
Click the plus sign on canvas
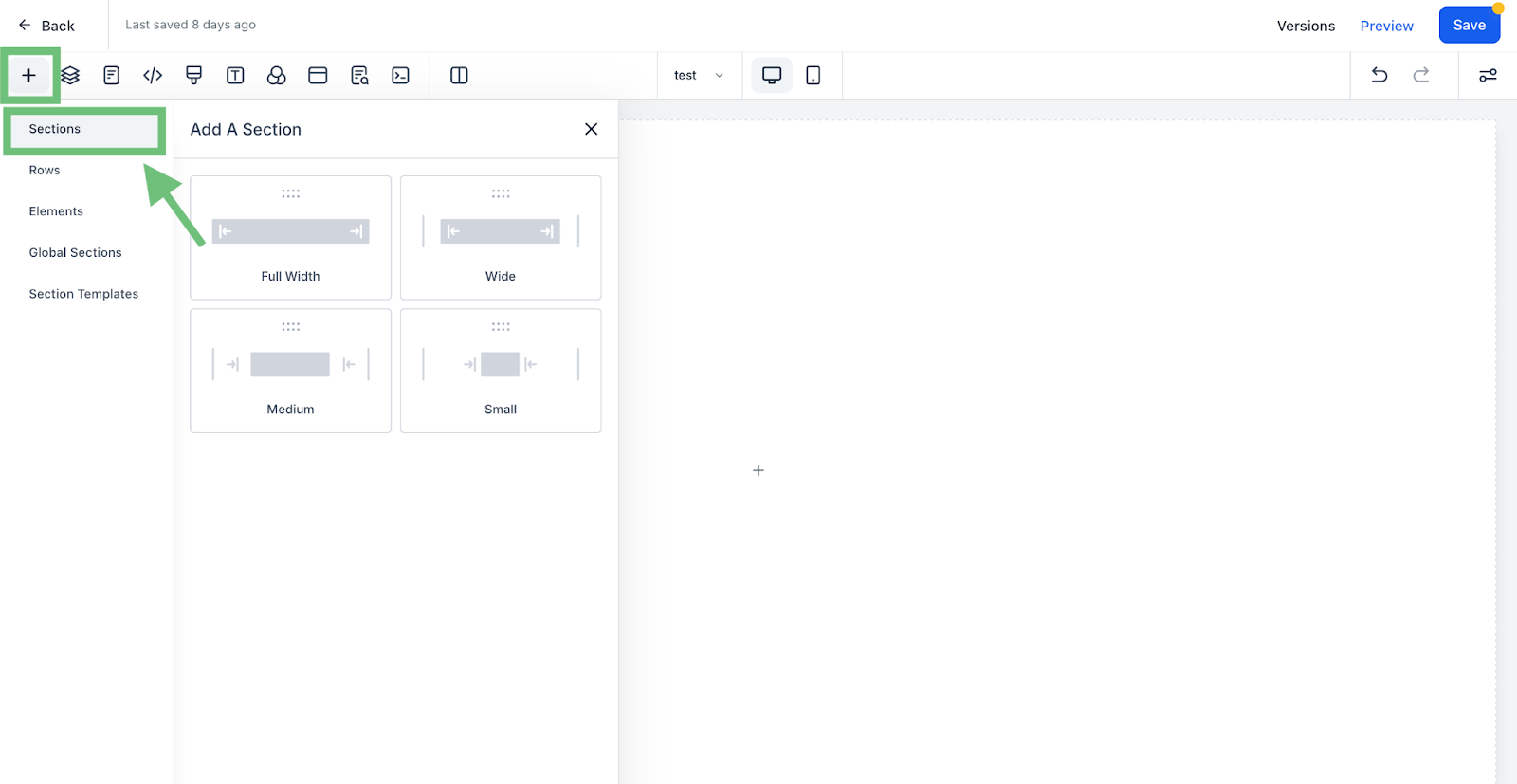click(758, 470)
